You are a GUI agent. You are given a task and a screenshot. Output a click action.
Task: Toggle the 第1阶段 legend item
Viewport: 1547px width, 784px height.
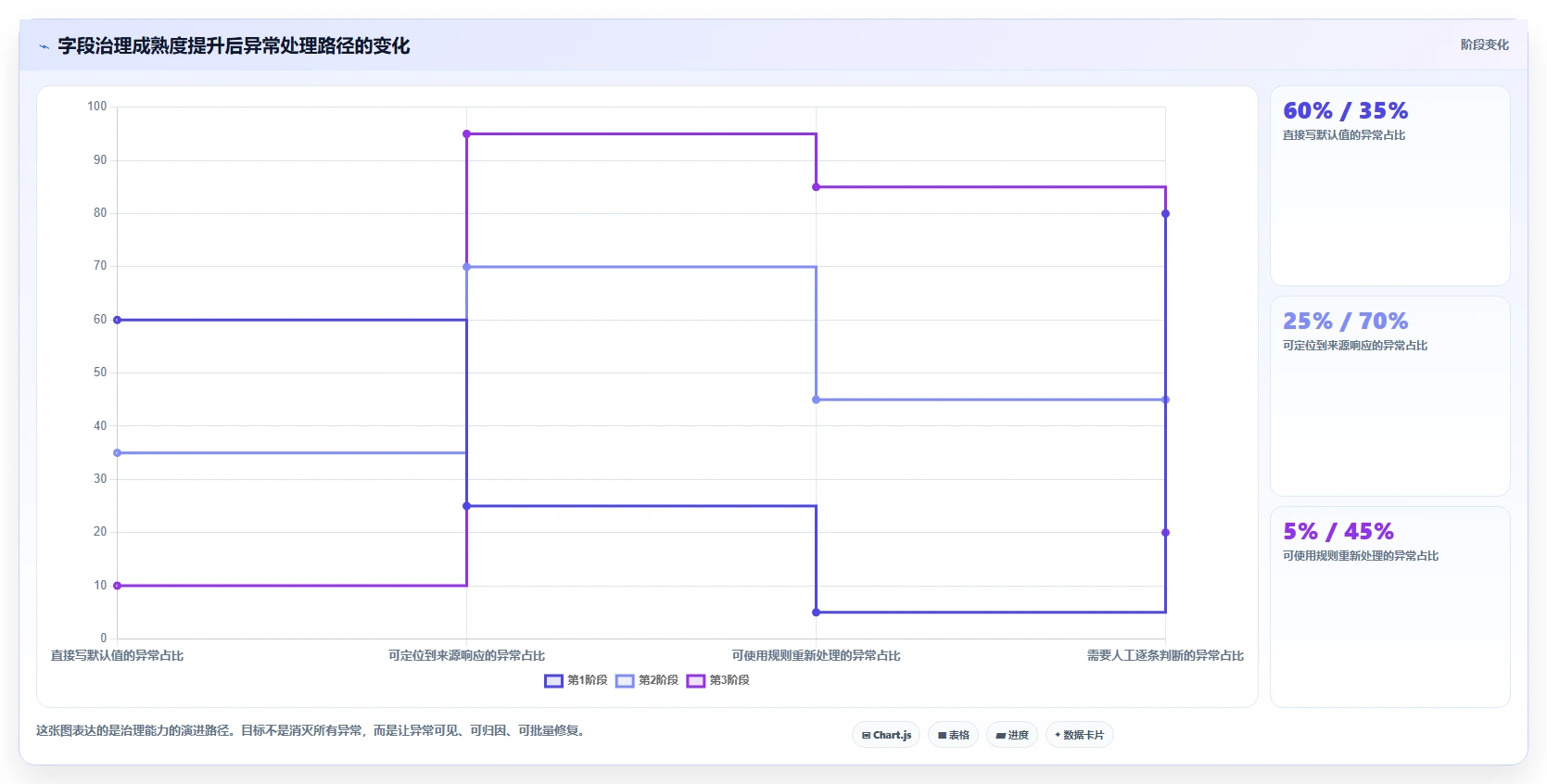(576, 680)
